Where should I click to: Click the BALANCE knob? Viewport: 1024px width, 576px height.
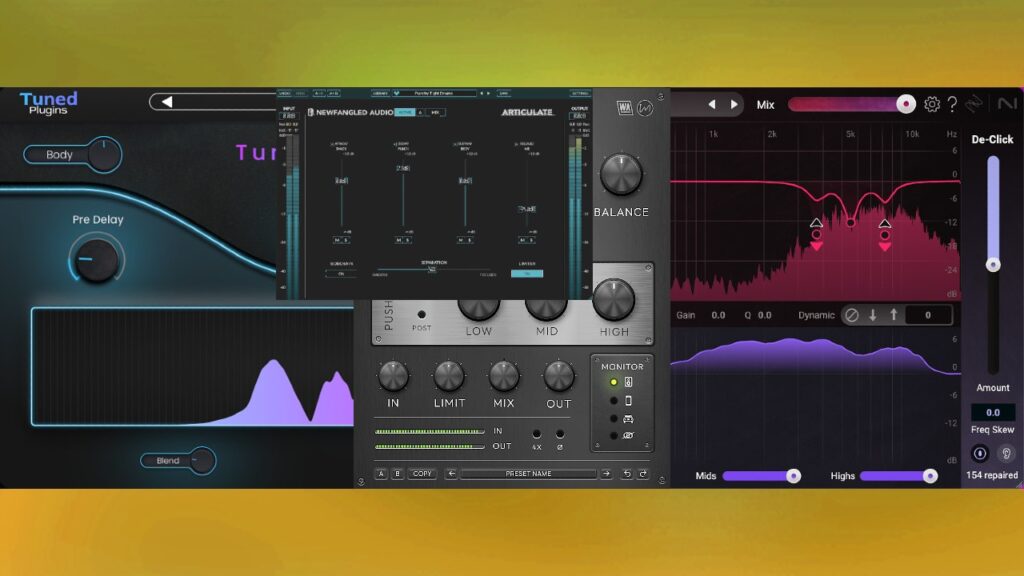coord(621,175)
